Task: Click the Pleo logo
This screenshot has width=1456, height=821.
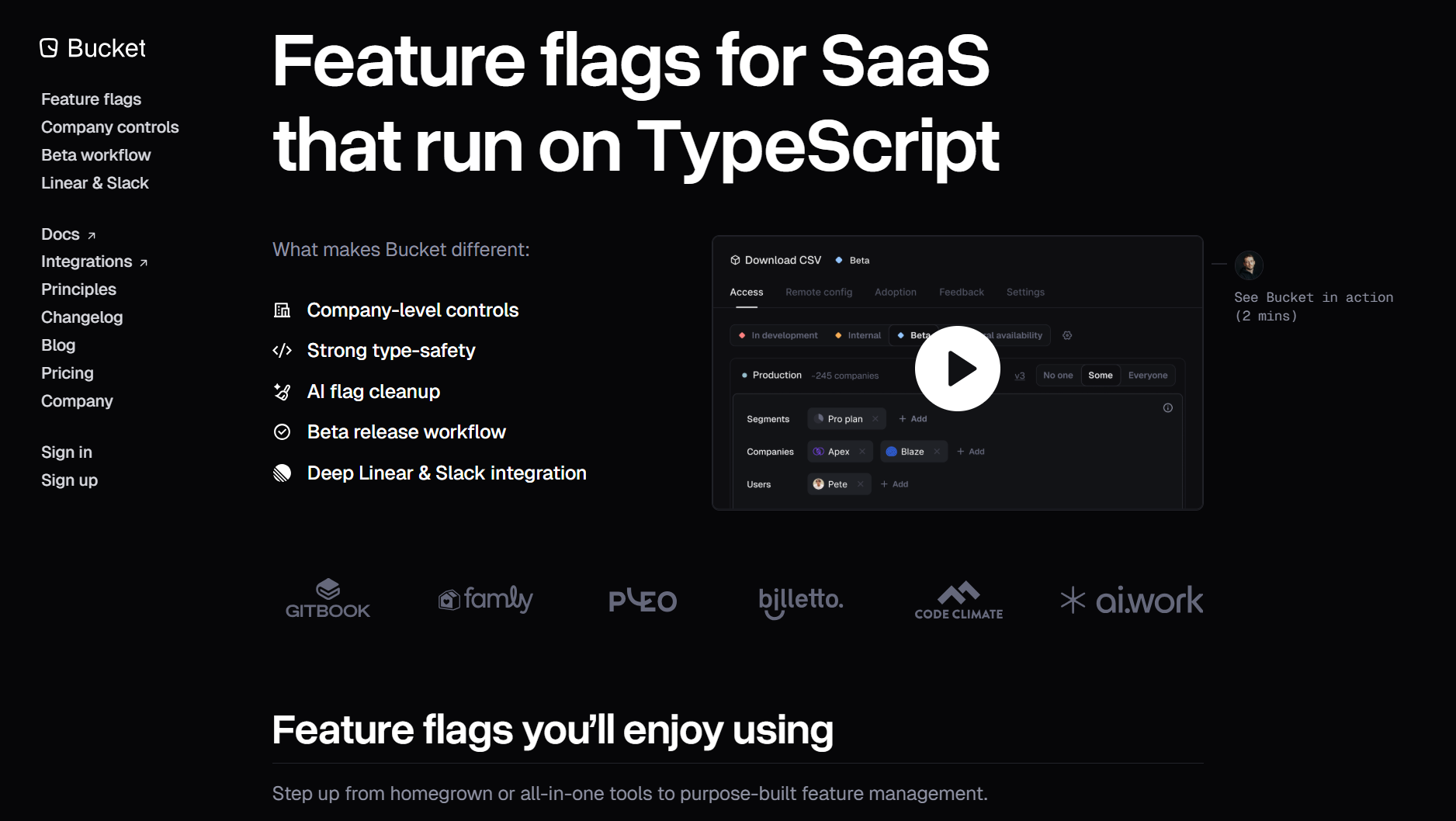Action: click(643, 600)
